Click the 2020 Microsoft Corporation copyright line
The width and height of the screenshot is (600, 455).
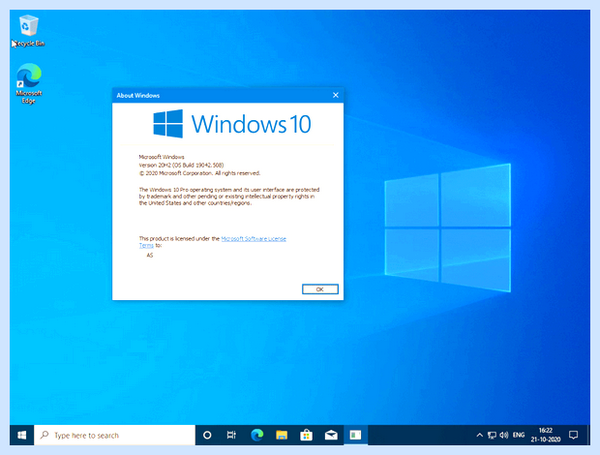(x=199, y=173)
